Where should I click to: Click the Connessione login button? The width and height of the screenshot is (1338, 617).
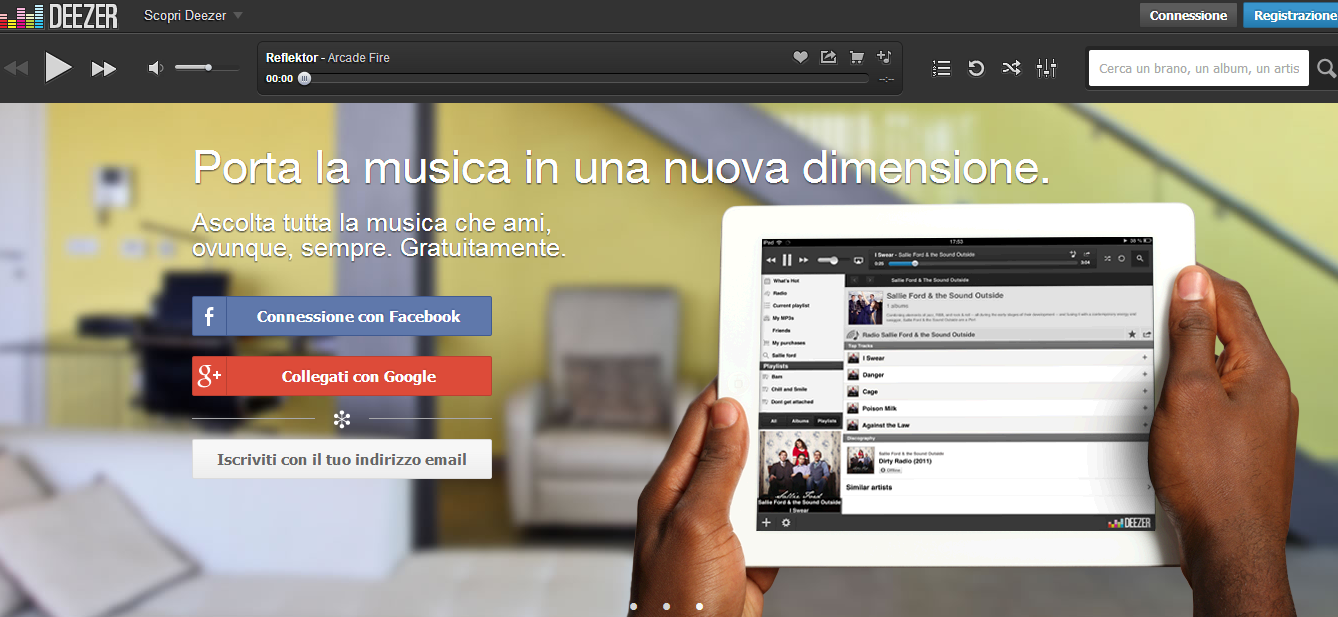tap(1188, 15)
